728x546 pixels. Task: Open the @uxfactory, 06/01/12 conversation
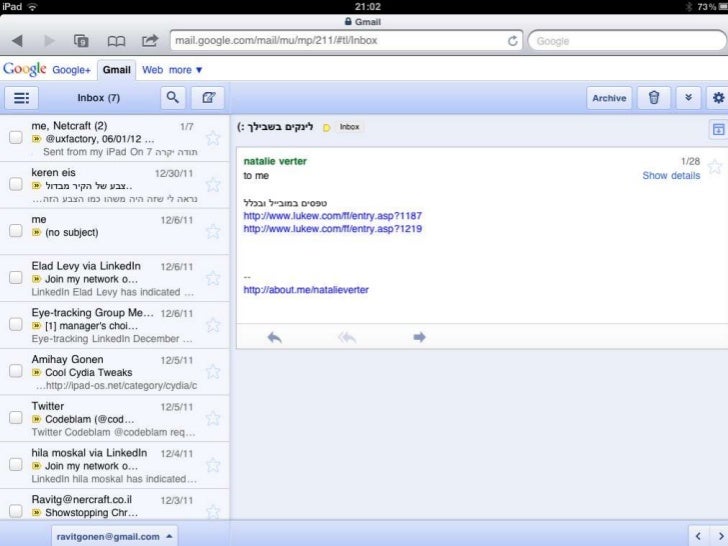point(99,139)
